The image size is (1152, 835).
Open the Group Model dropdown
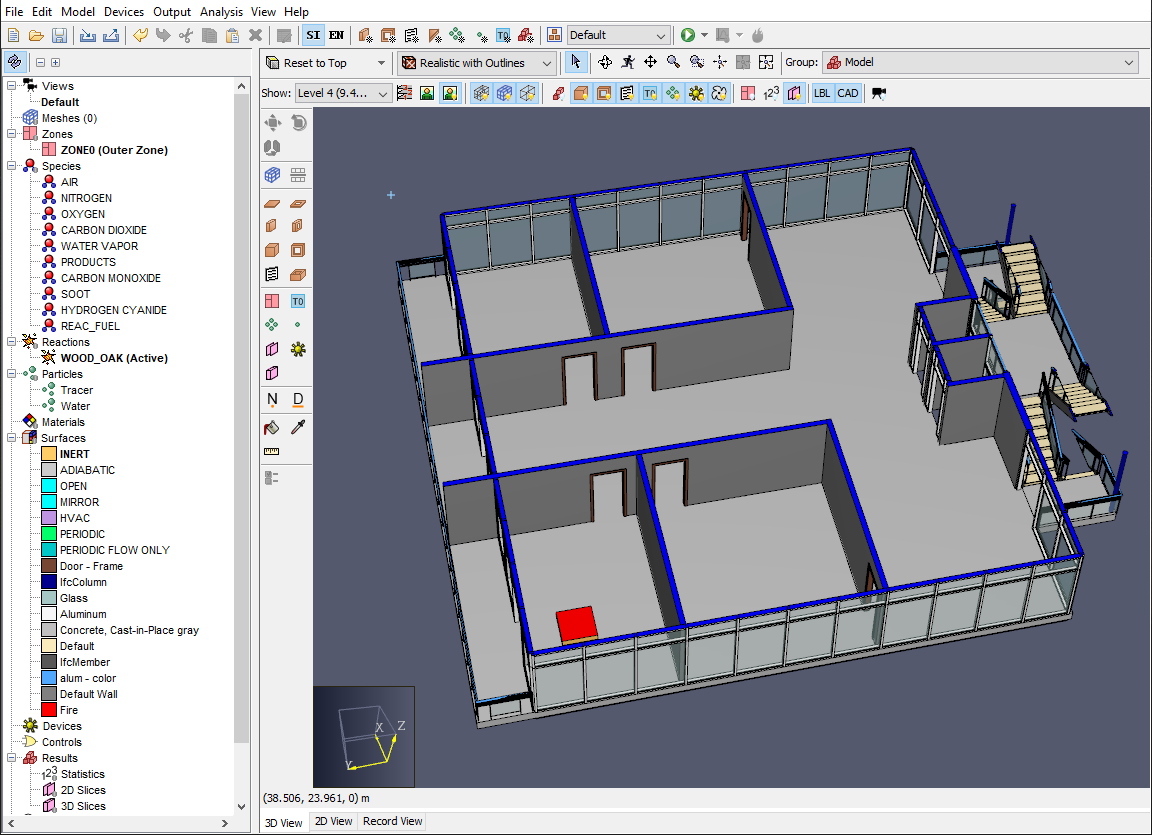[x=981, y=62]
